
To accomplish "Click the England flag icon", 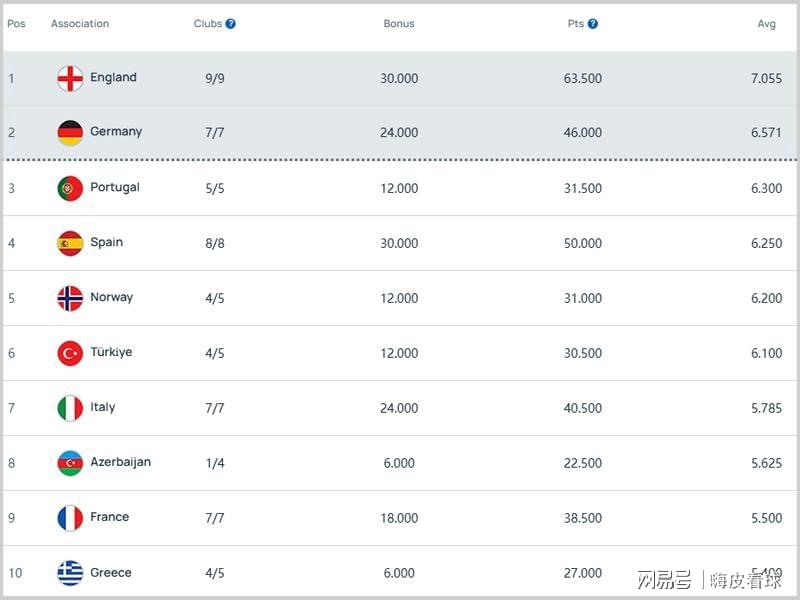I will coord(70,79).
